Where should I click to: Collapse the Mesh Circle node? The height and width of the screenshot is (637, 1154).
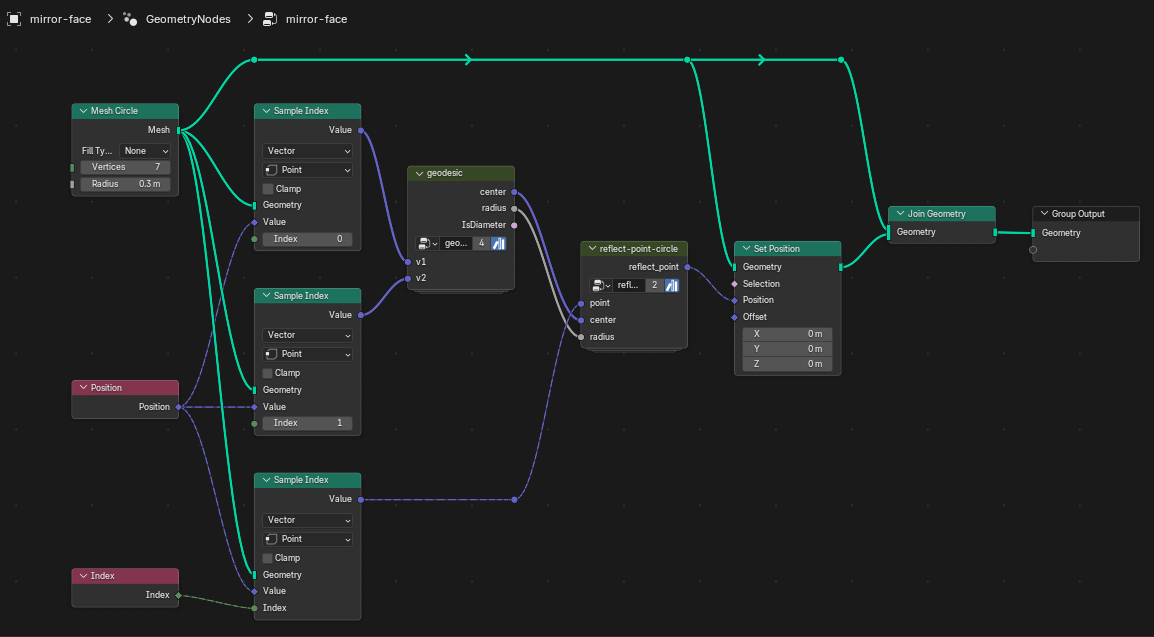[x=83, y=111]
